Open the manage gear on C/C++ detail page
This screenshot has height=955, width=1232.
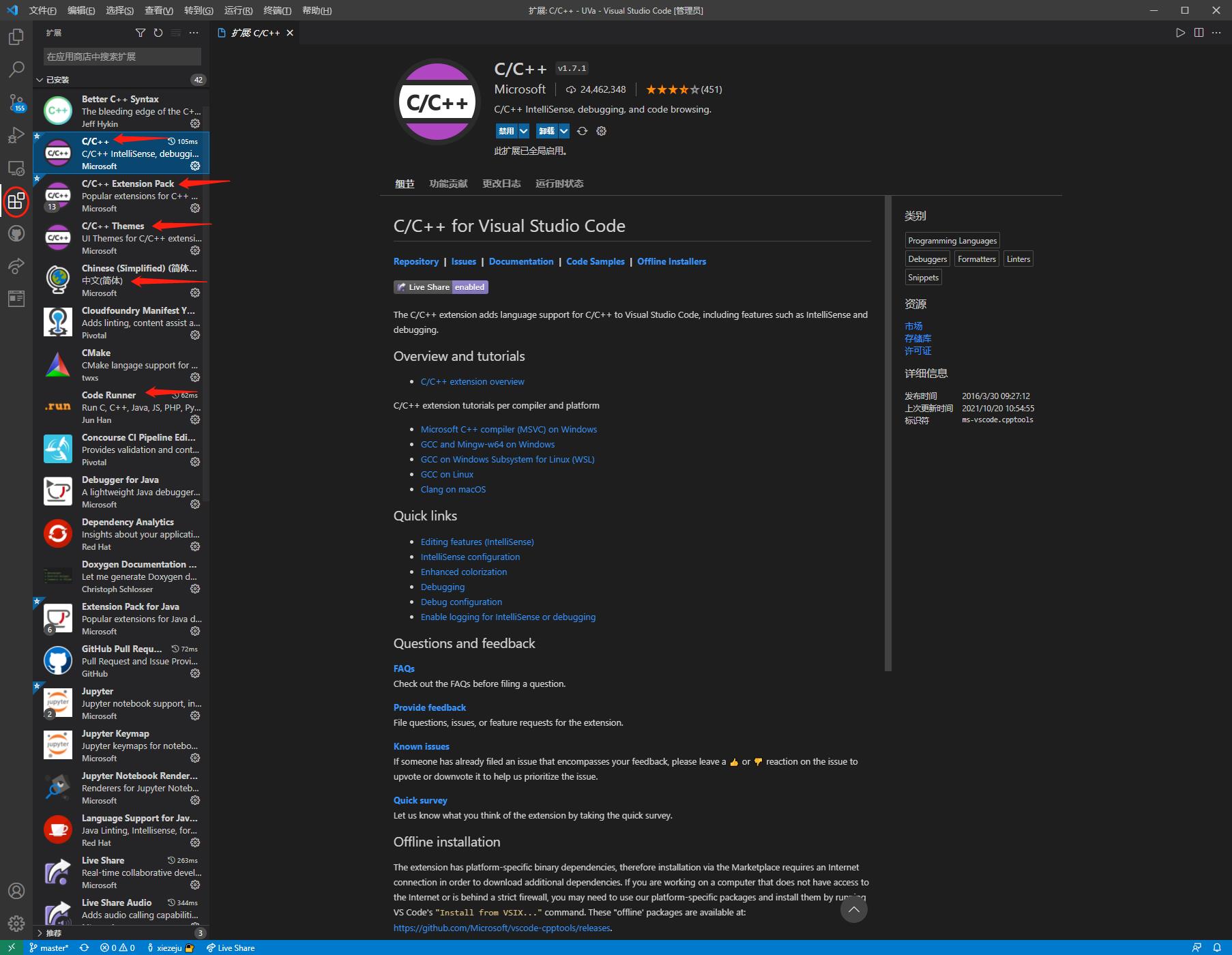[x=601, y=131]
